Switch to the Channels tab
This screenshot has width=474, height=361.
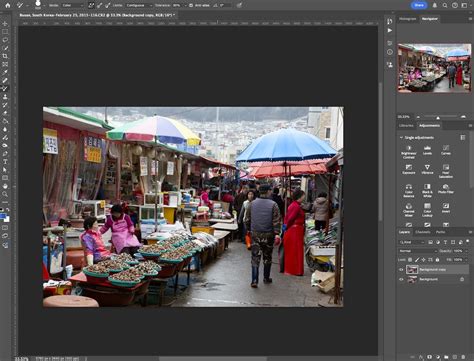423,232
